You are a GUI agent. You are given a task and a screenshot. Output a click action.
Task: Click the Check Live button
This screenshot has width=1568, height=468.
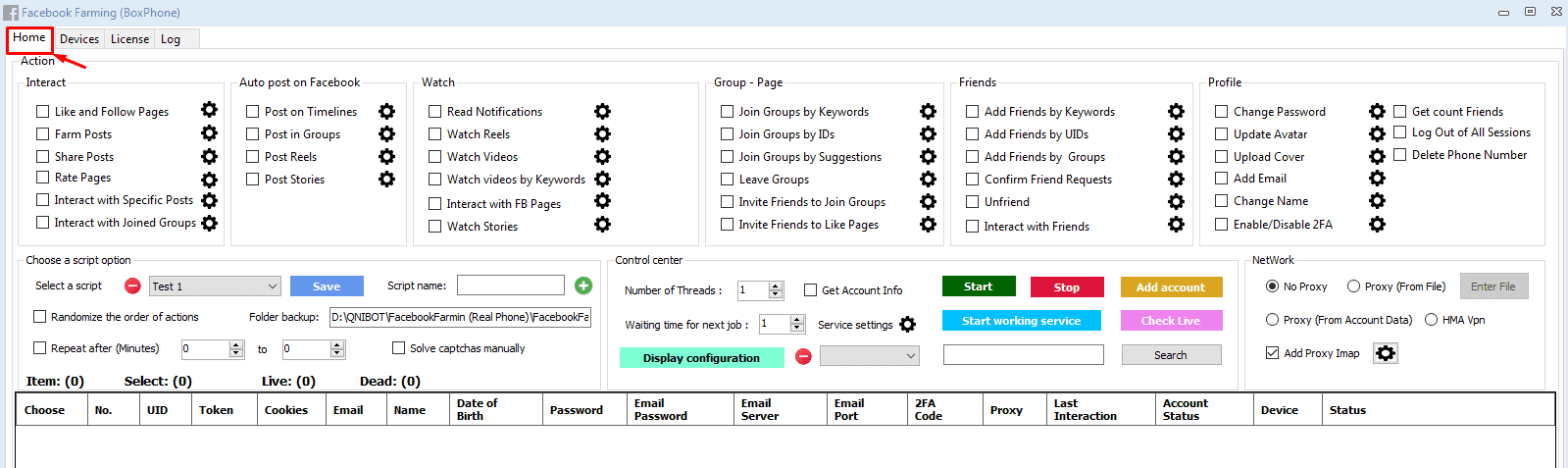pos(1171,321)
